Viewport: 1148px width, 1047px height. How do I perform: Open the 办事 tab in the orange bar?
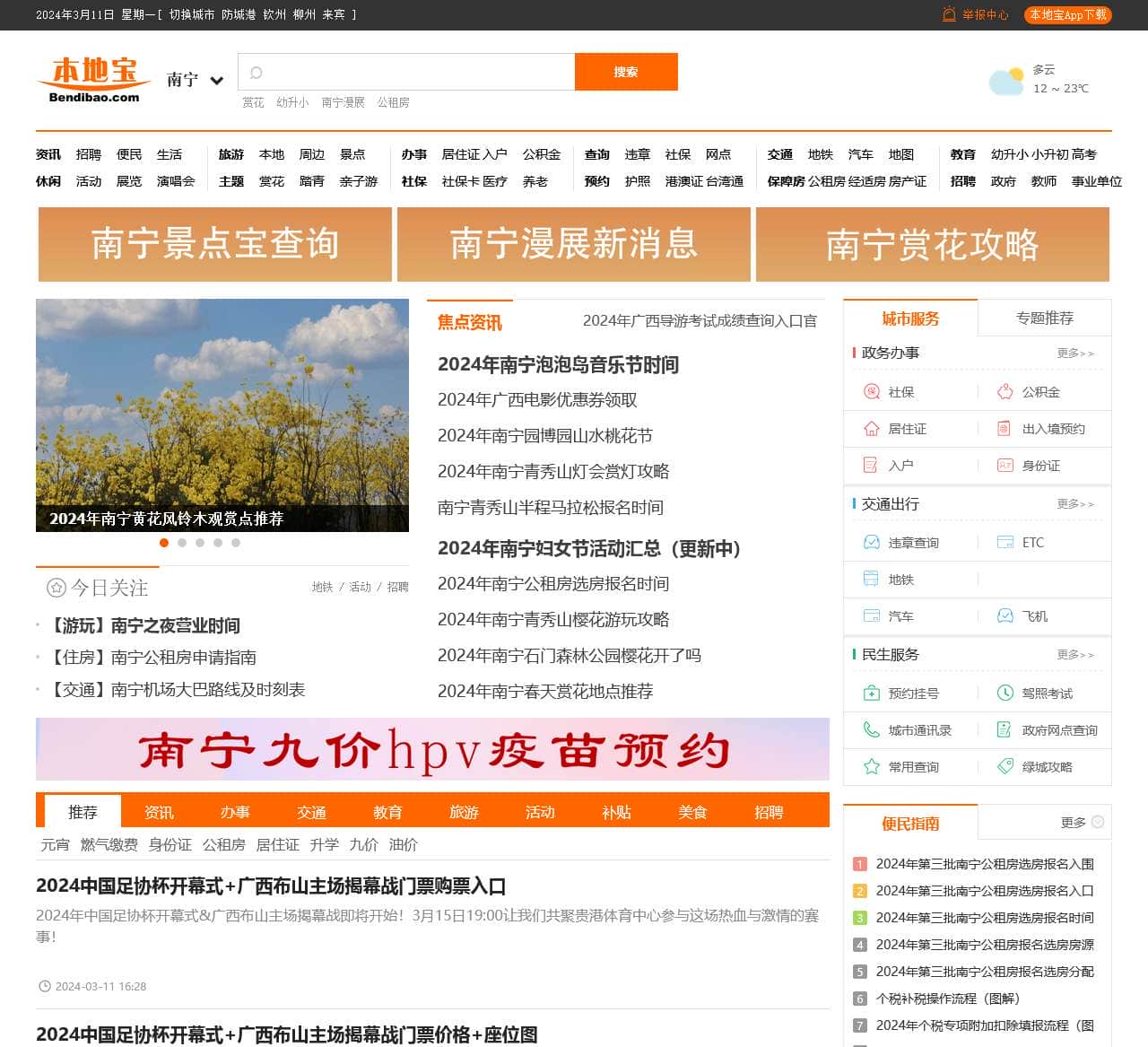coord(235,812)
